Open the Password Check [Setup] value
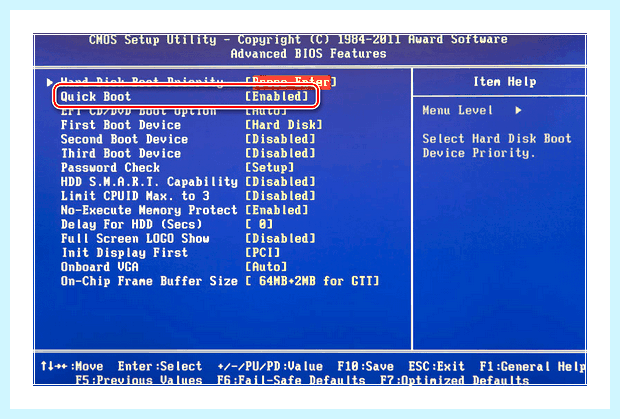The image size is (620, 419). click(269, 168)
